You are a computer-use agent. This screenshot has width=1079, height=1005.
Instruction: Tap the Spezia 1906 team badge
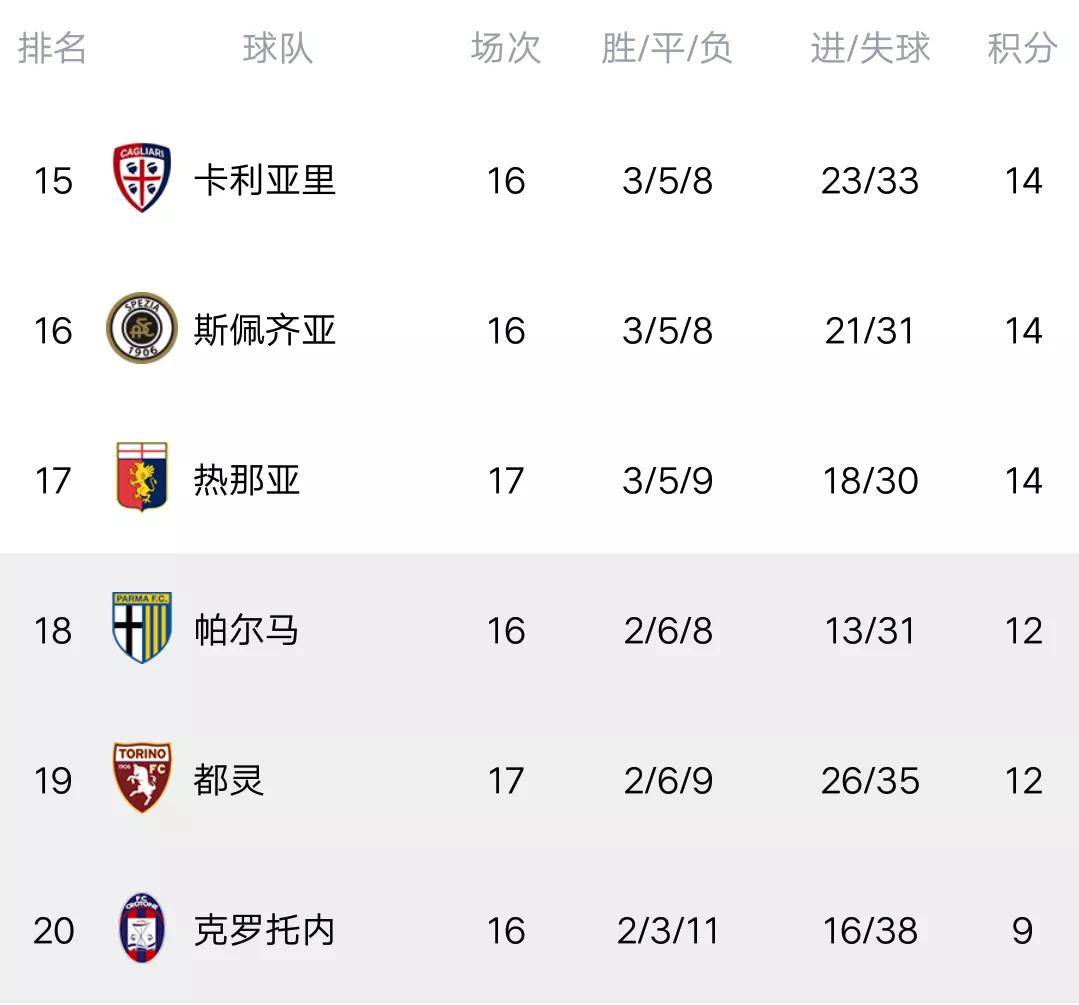click(x=142, y=328)
